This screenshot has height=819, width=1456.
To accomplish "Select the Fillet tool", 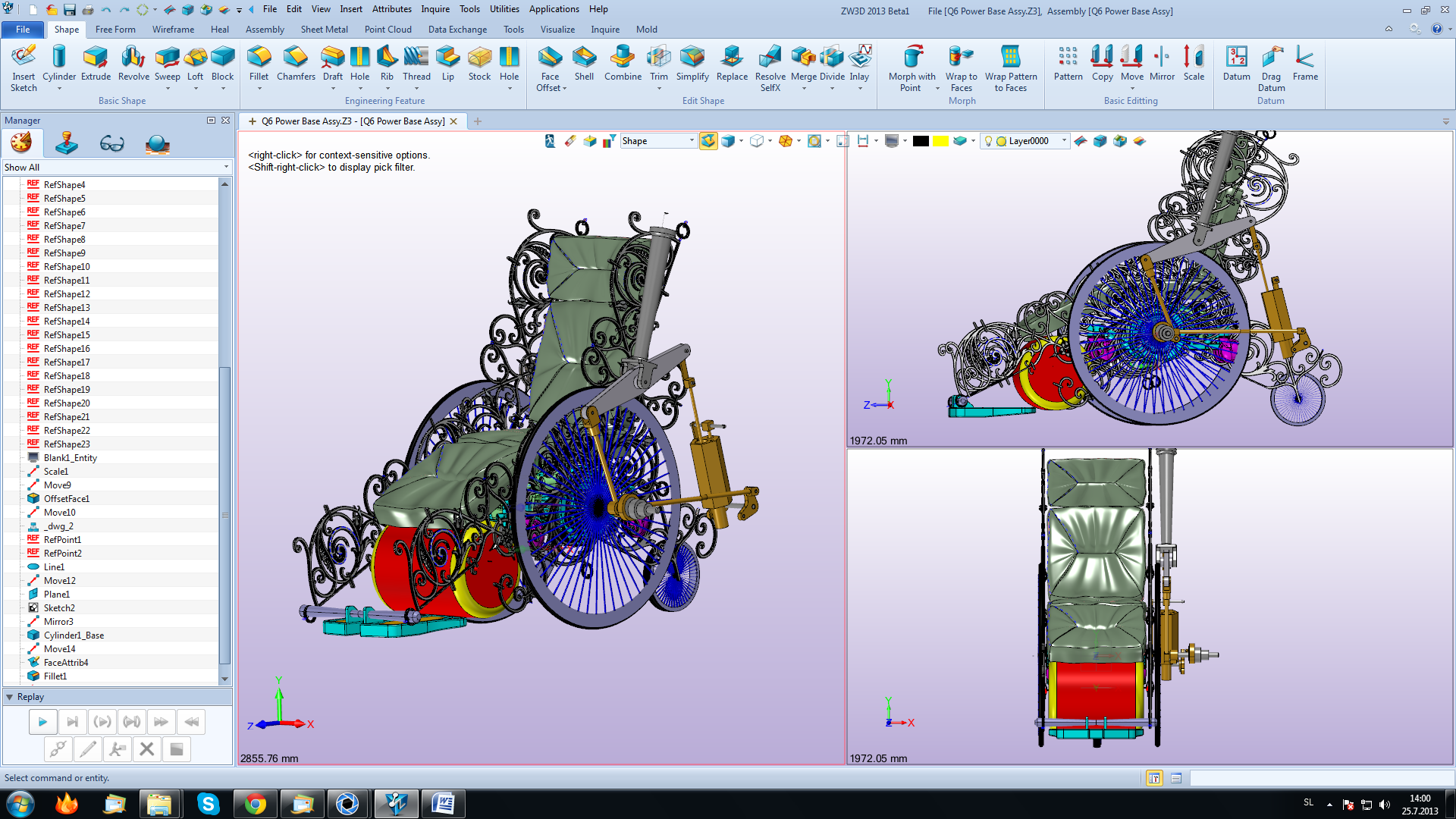I will [259, 63].
